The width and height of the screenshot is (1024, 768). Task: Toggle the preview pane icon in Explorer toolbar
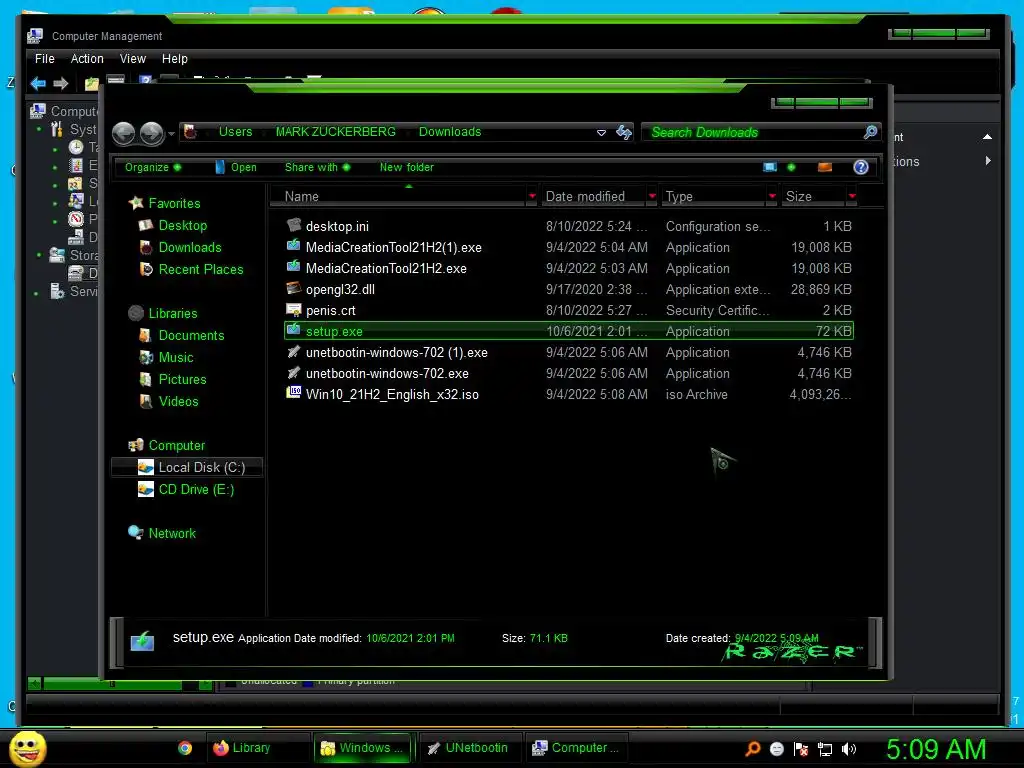[x=825, y=167]
